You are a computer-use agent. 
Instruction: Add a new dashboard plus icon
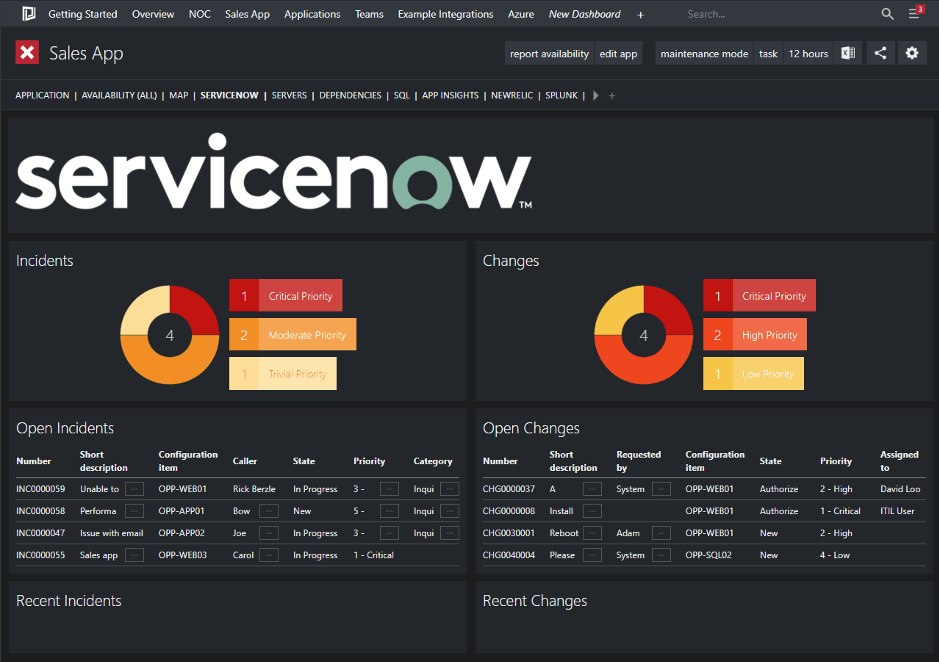tap(640, 15)
